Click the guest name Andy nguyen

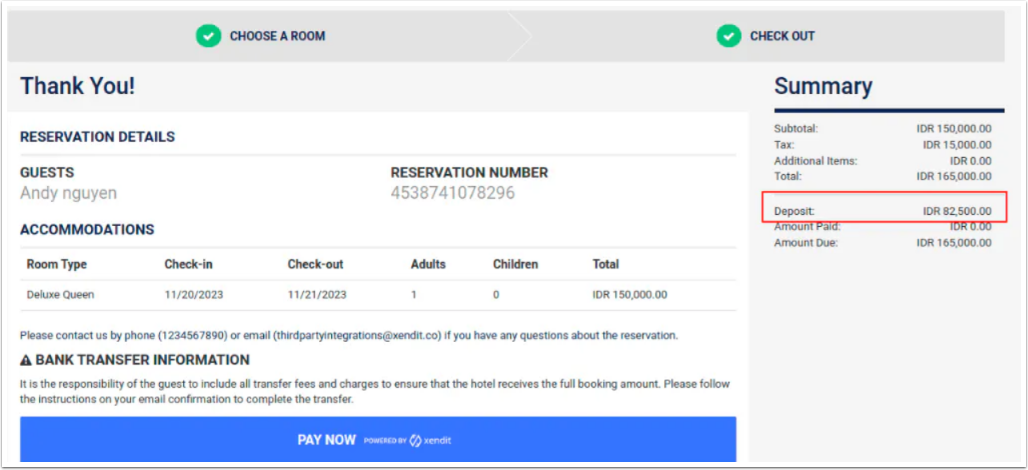coord(68,193)
